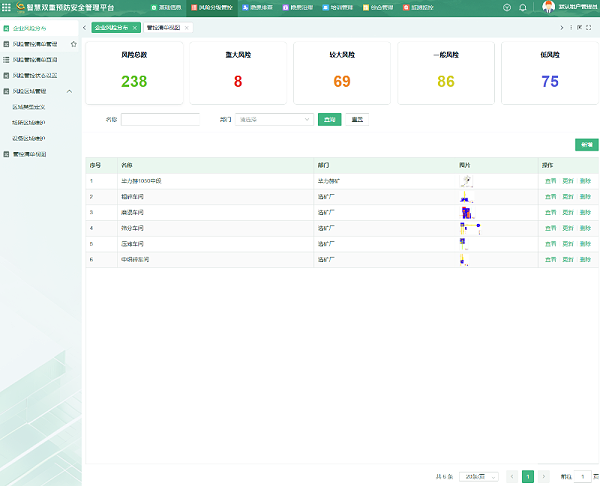Edit the row 5 entry
600x486 pixels.
568,244
